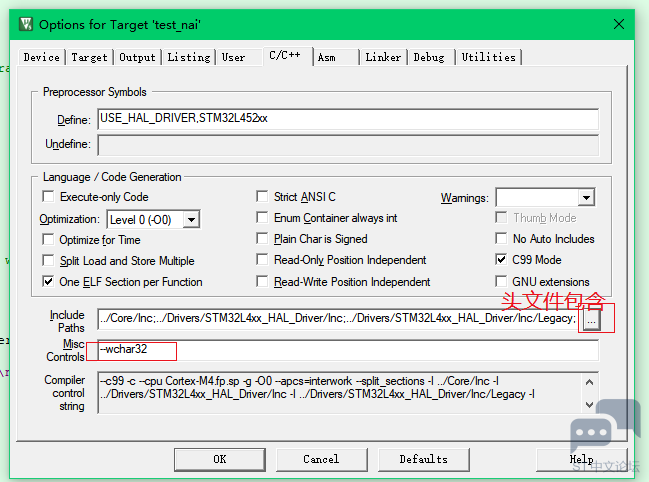Toggle Optimize for Time checkbox
Viewport: 649px width, 482px height.
[x=48, y=239]
